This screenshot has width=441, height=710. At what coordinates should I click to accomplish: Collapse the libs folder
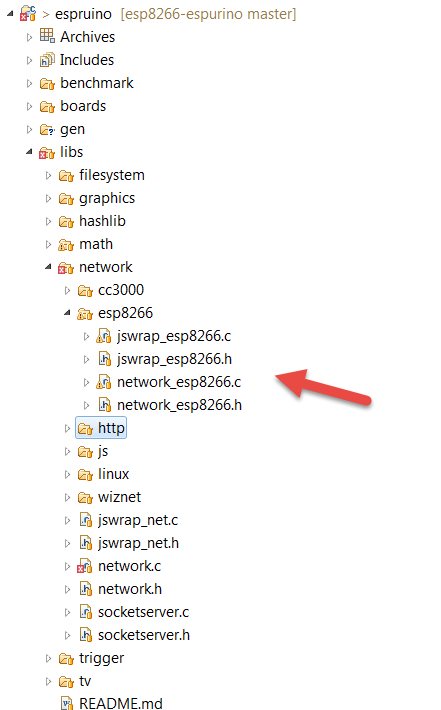(29, 152)
